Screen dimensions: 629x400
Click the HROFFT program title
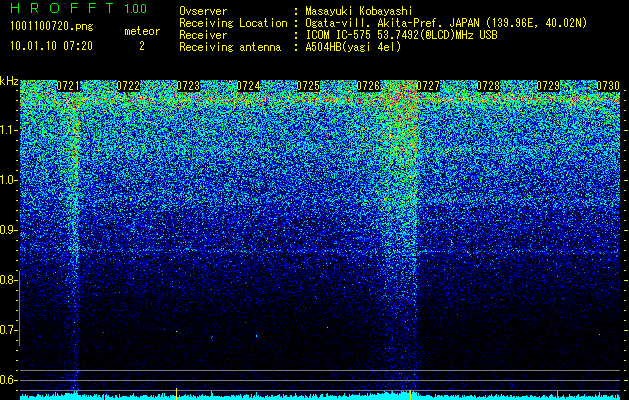(62, 8)
